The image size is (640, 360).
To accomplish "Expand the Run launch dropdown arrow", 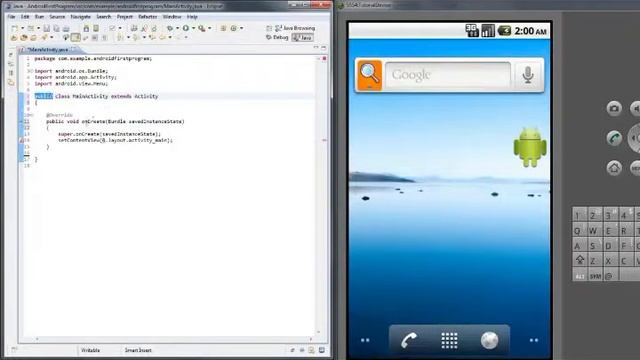I will 193,28.
